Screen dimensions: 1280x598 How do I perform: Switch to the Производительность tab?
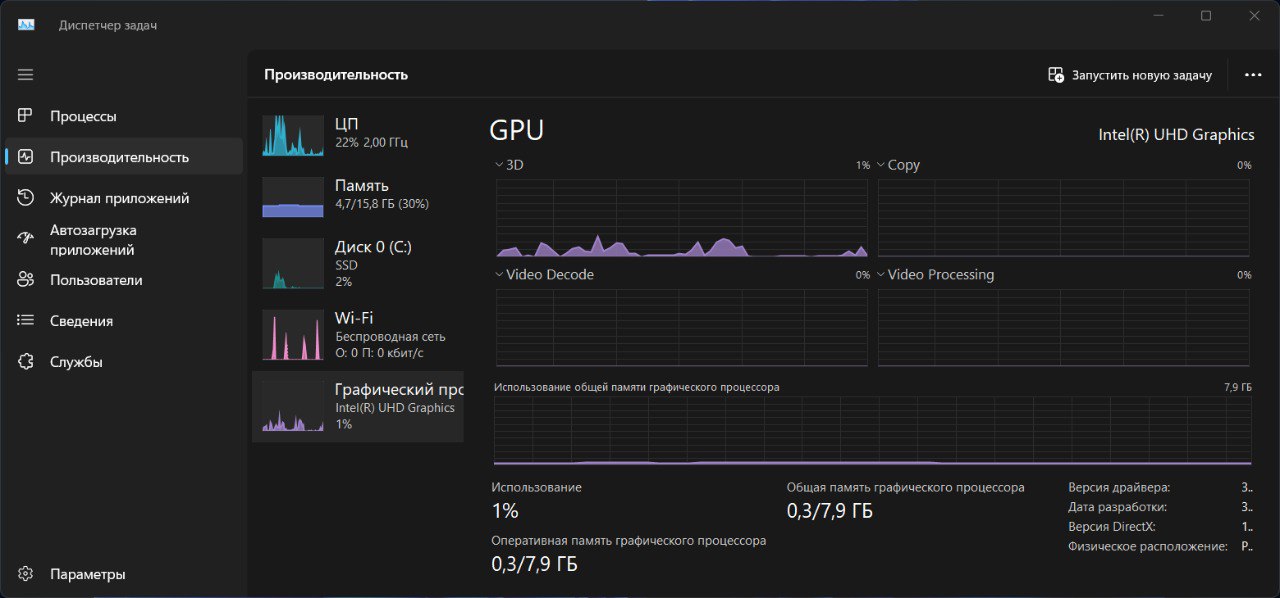click(120, 157)
